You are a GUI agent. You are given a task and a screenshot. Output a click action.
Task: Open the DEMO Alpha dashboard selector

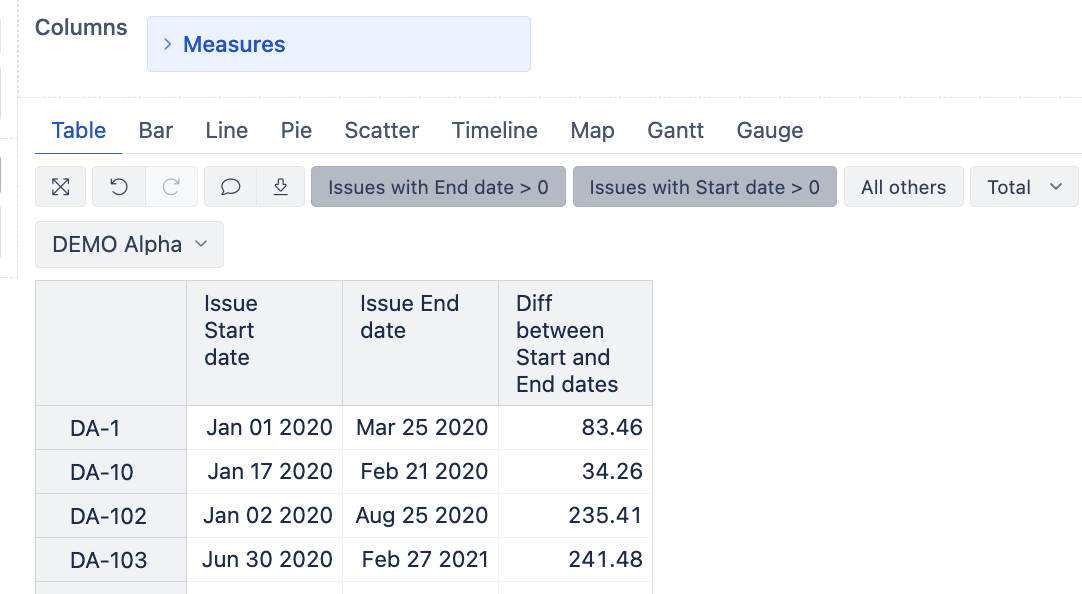pos(128,244)
